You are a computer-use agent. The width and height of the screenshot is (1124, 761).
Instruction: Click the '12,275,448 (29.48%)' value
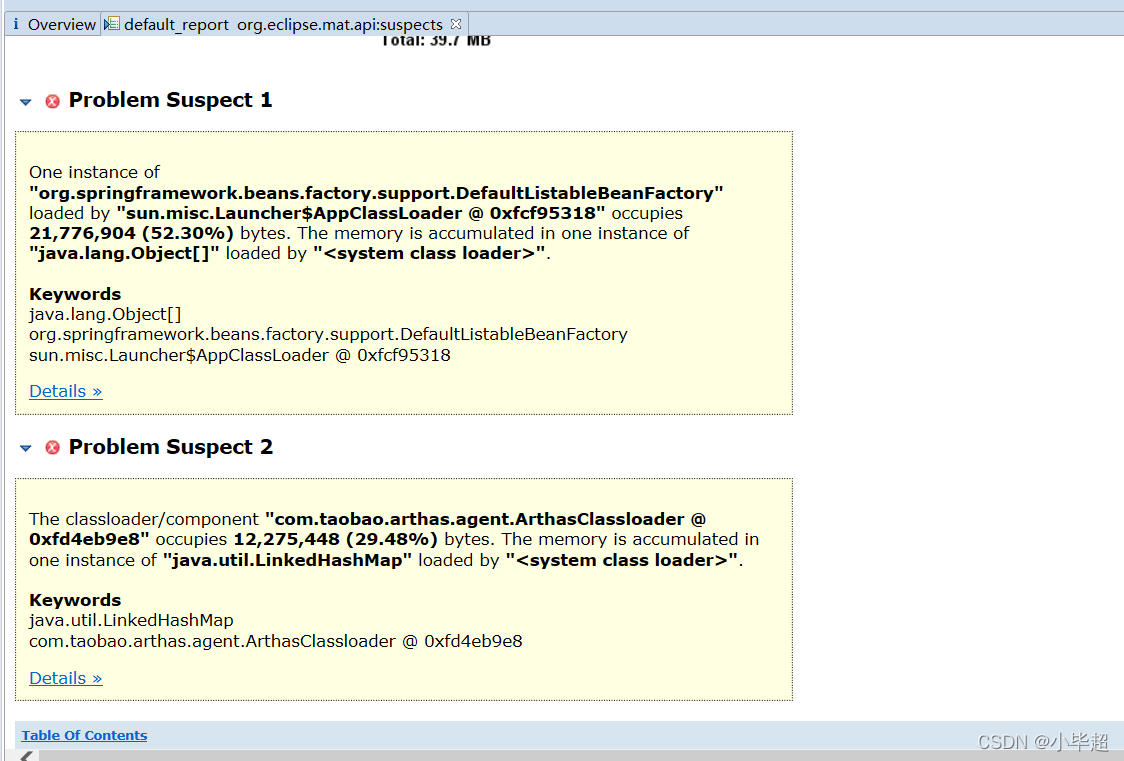pyautogui.click(x=335, y=539)
